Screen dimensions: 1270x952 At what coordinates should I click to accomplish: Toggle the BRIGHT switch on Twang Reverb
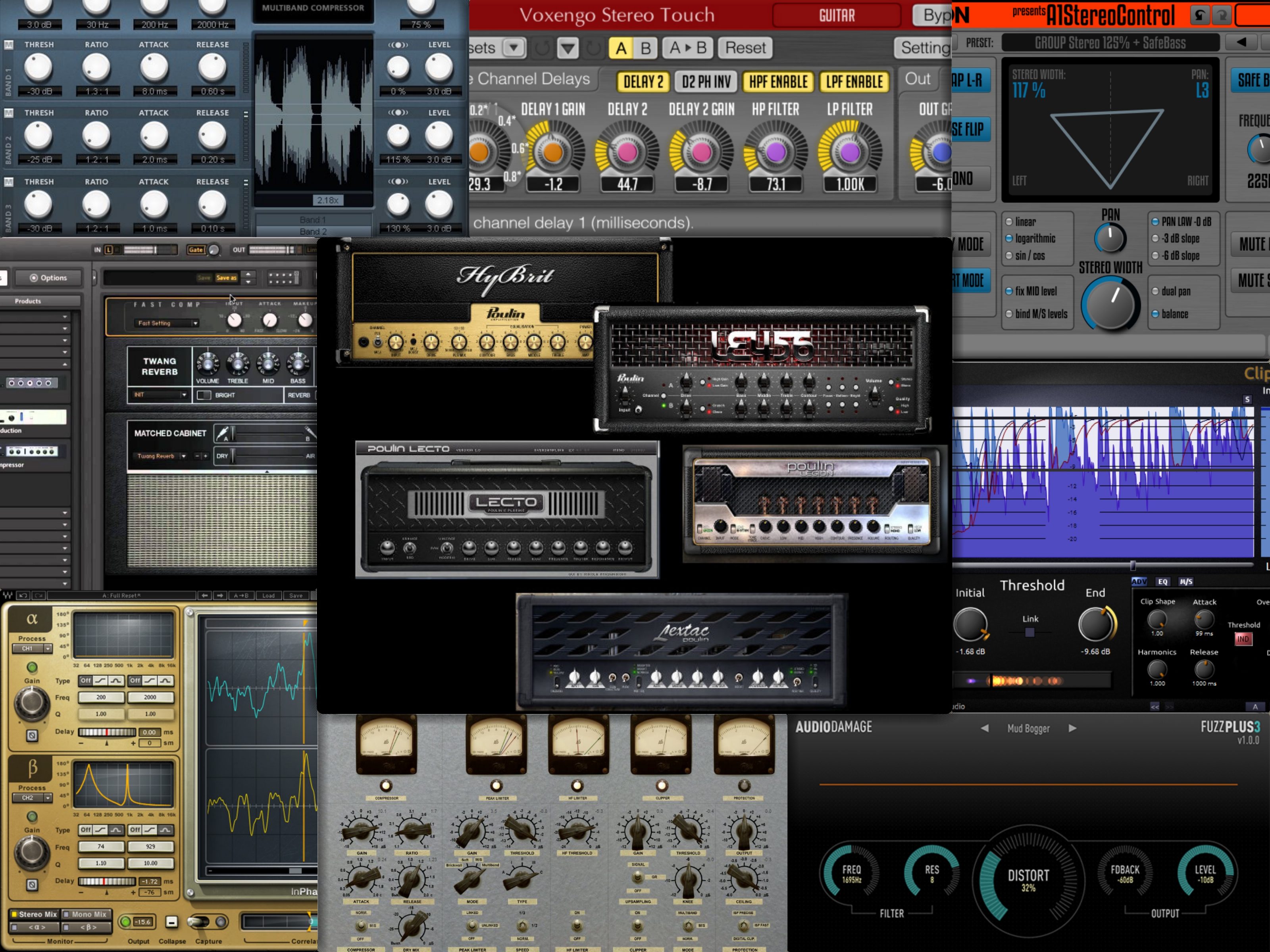click(204, 395)
